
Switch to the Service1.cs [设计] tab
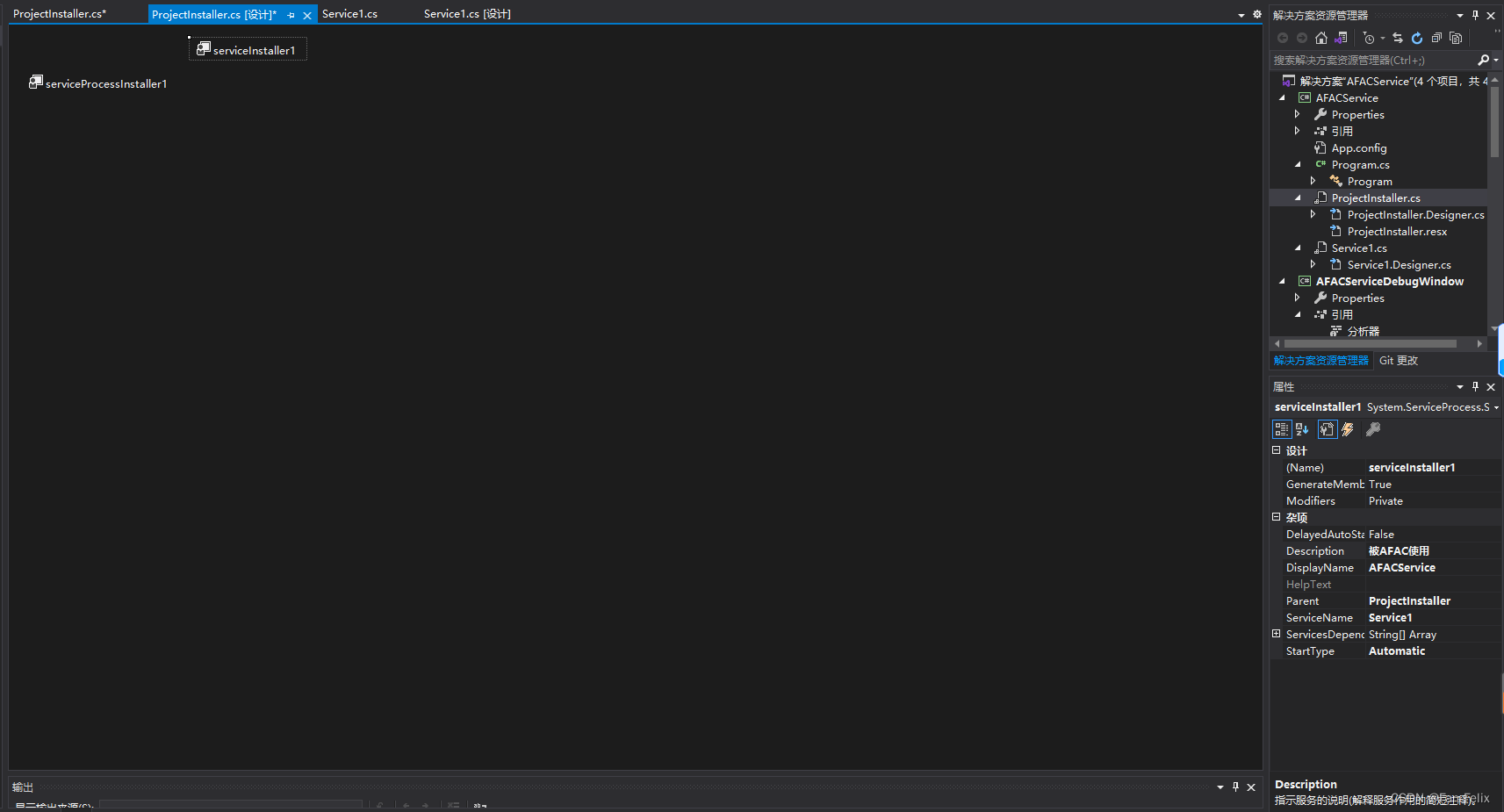[467, 14]
